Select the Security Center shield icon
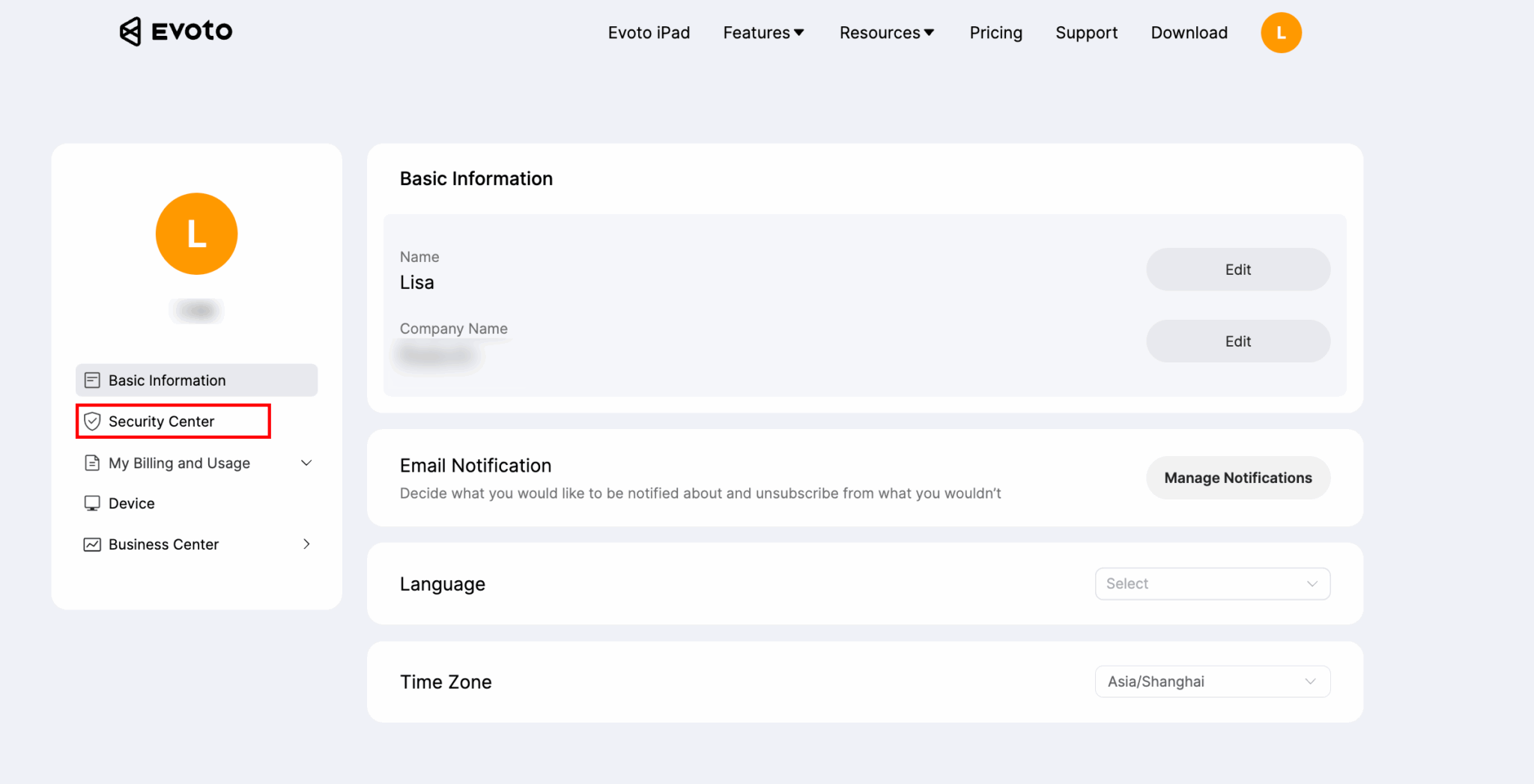This screenshot has height=784, width=1534. pos(92,421)
